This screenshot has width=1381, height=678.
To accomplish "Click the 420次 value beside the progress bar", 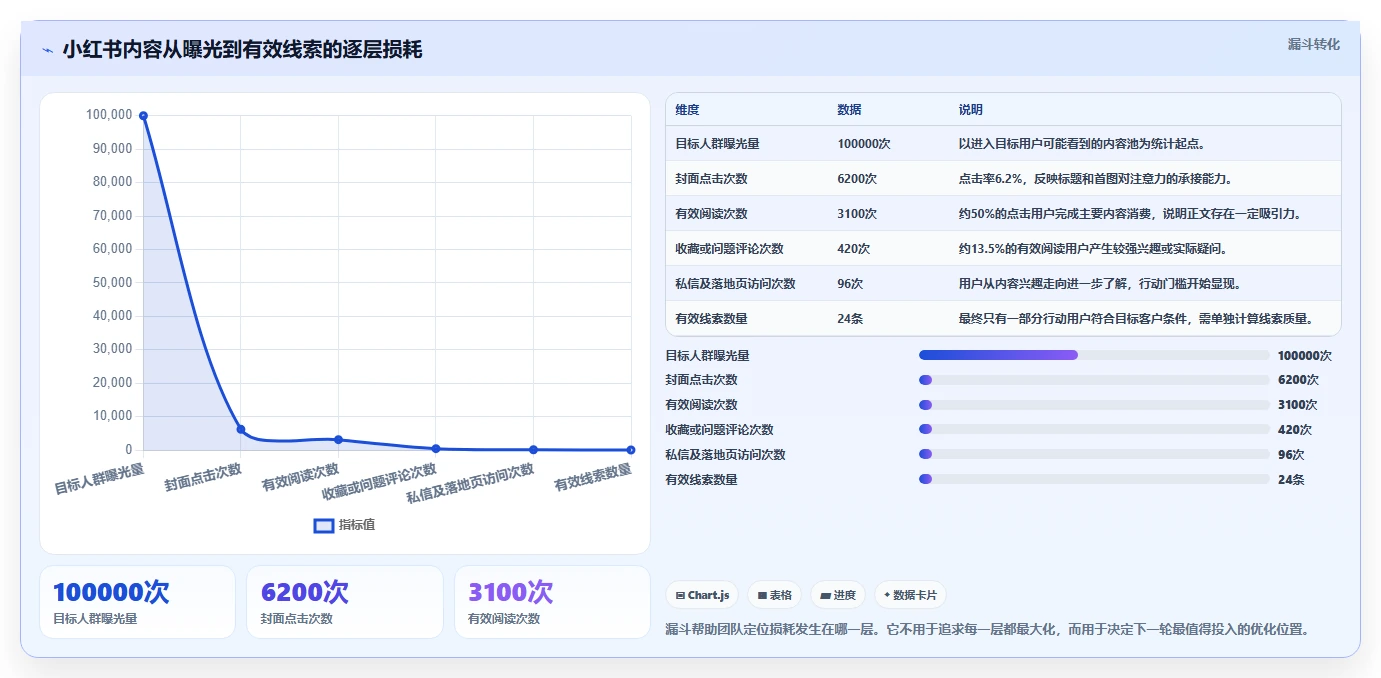I will pyautogui.click(x=1295, y=430).
